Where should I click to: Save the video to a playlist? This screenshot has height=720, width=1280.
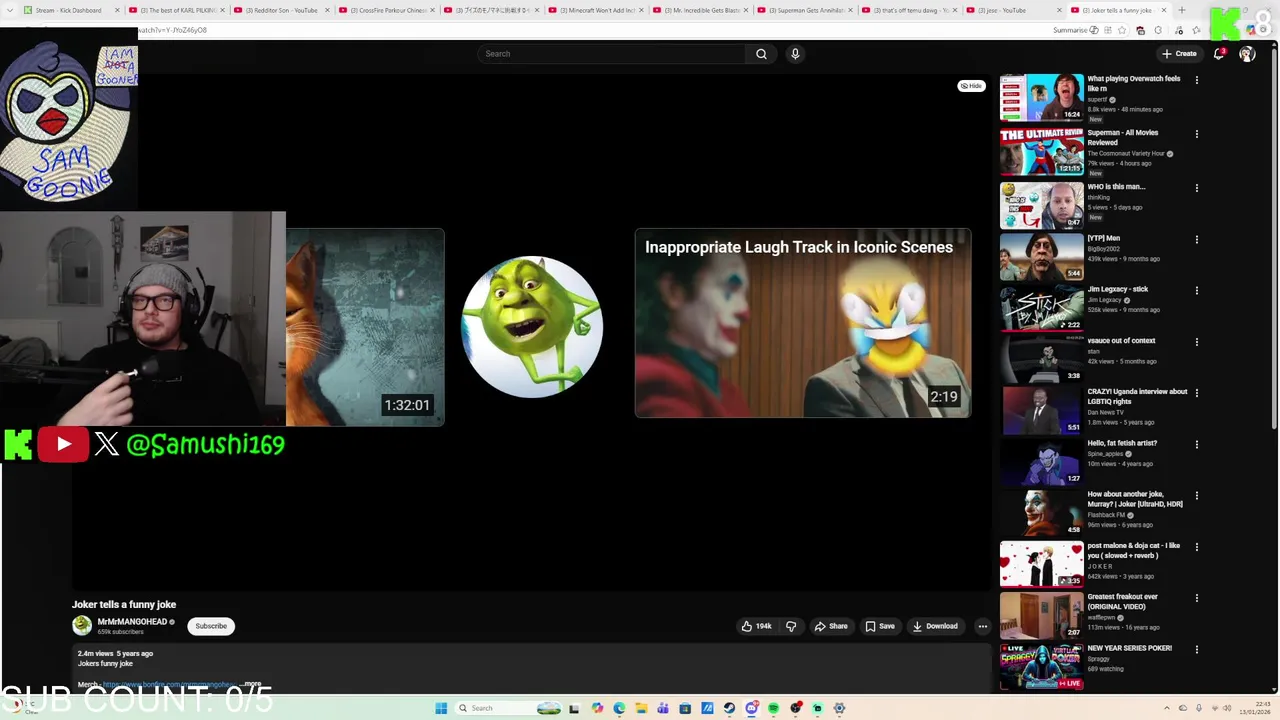click(x=880, y=626)
